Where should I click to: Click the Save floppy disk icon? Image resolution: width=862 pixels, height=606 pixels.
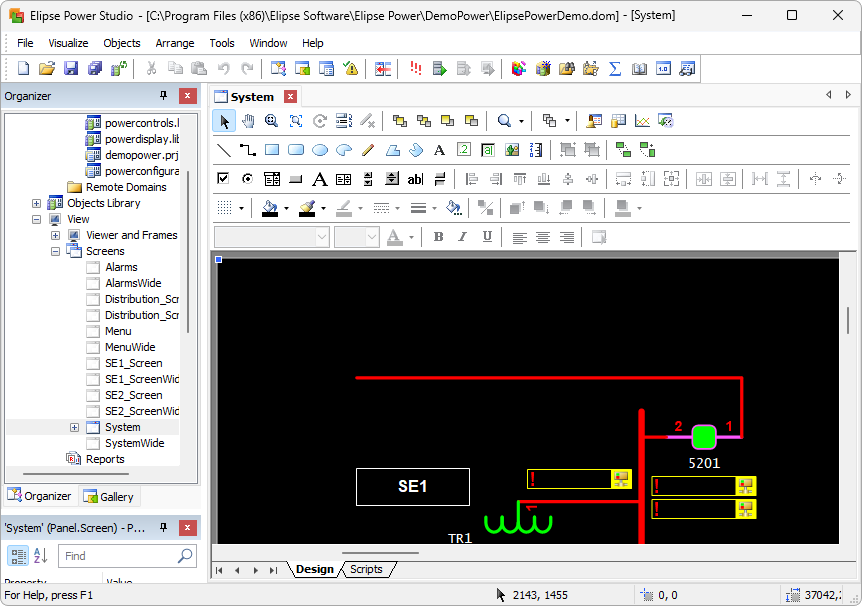coord(71,68)
